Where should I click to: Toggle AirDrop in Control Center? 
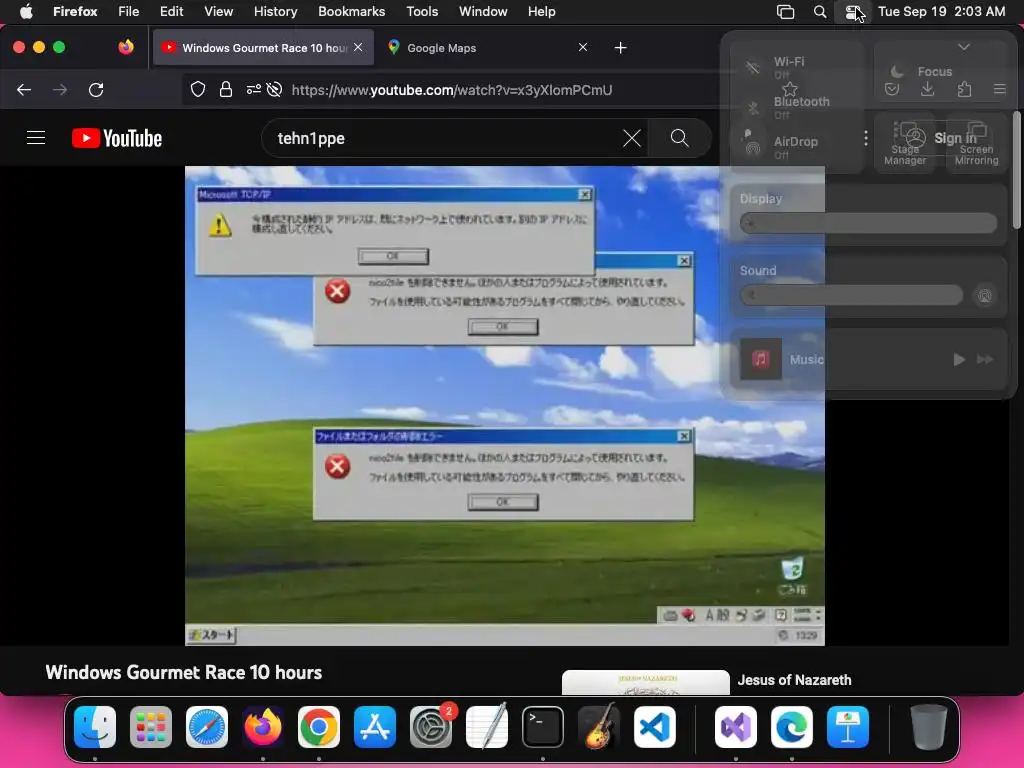pos(753,148)
